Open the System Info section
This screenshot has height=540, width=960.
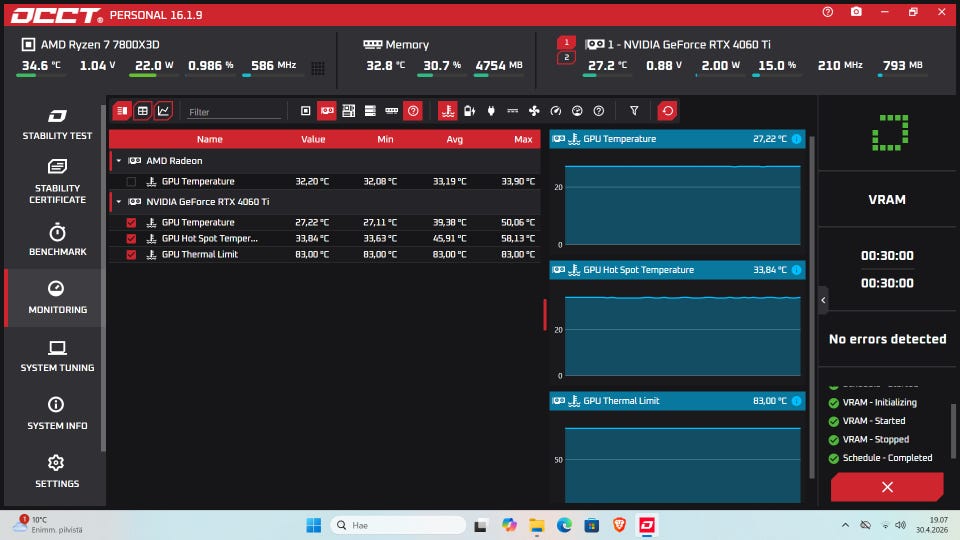point(57,414)
